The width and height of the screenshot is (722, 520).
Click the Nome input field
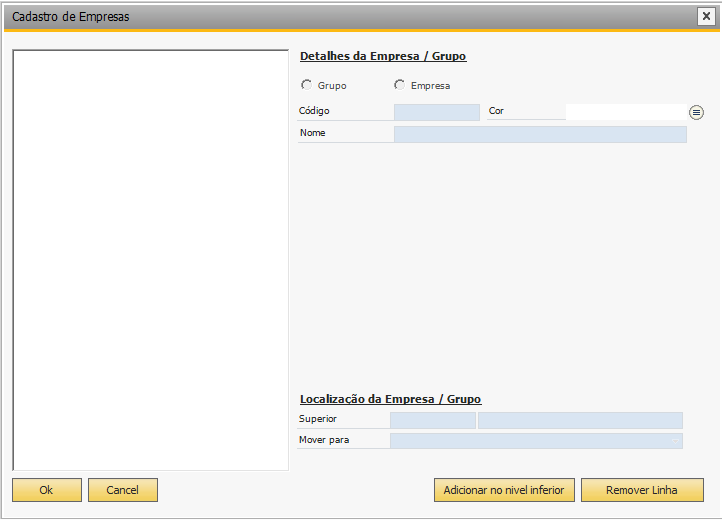[x=540, y=134]
